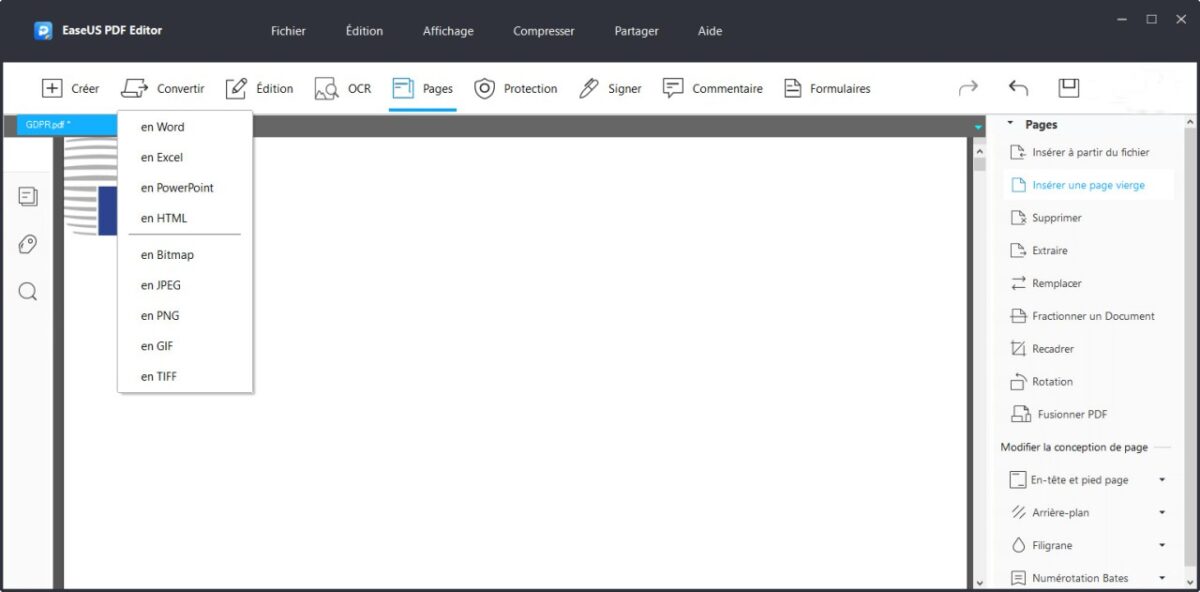
Task: Click Insérer à partir du fichier
Action: click(1081, 152)
